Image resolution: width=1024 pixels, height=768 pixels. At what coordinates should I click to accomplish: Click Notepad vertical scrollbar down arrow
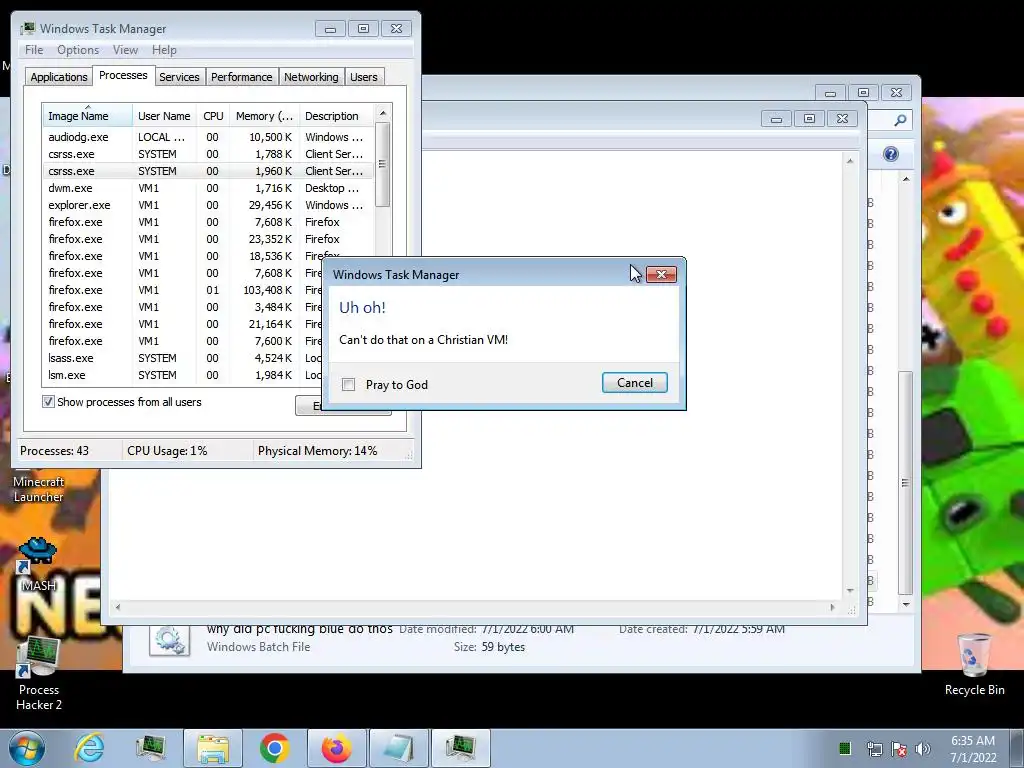pos(850,590)
